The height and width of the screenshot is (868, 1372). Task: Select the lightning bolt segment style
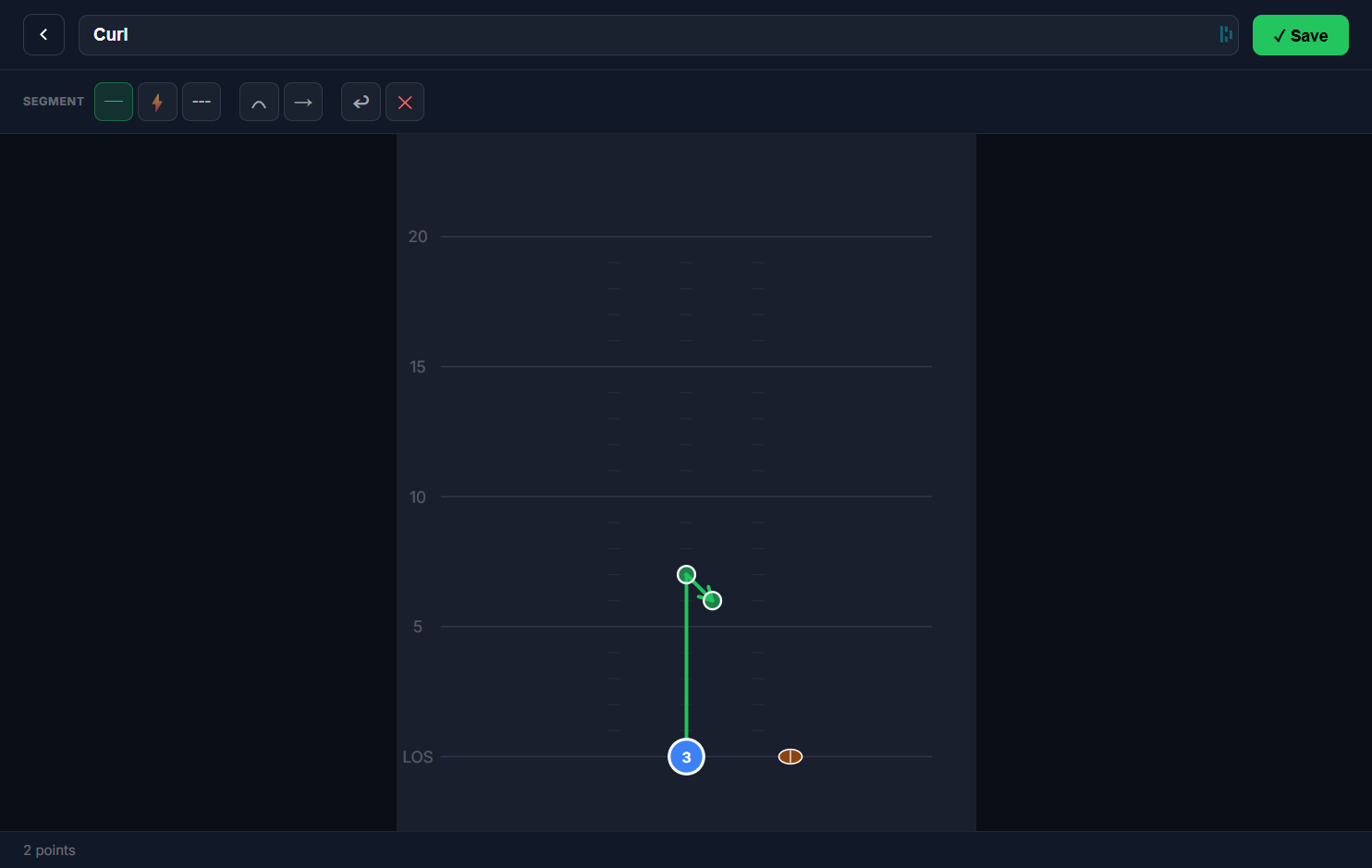coord(157,102)
